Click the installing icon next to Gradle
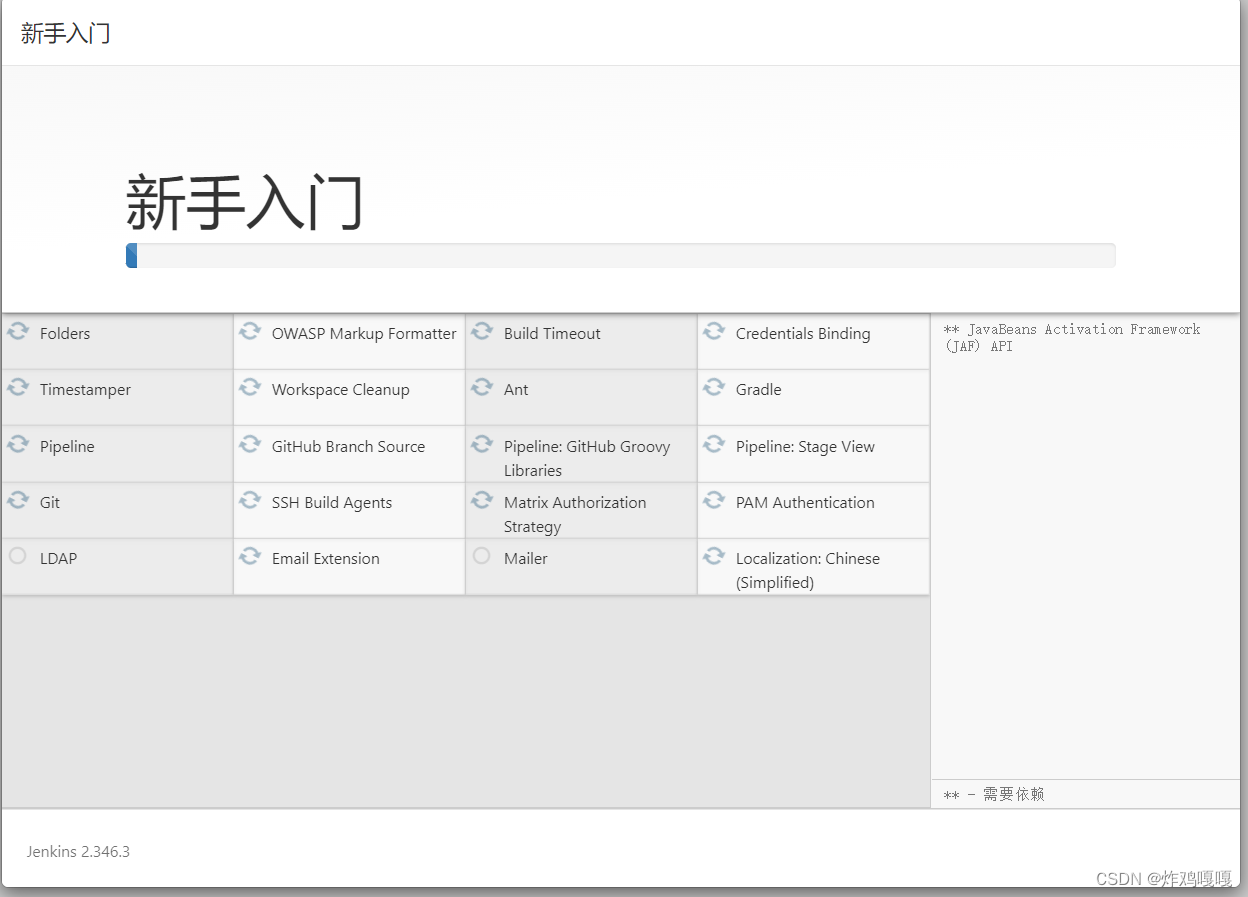This screenshot has width=1248, height=897. [714, 387]
